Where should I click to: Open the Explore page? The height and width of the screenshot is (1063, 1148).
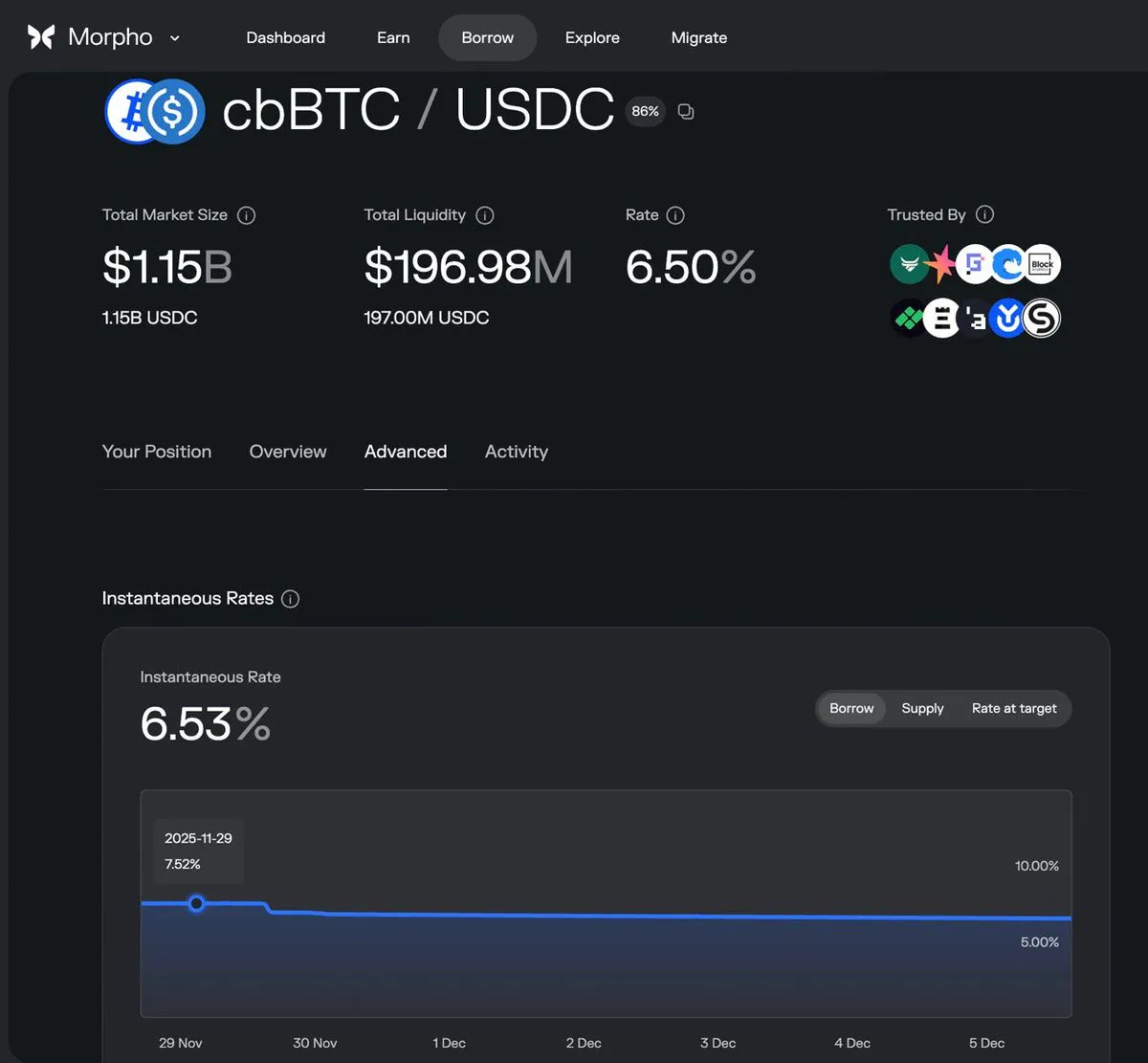click(592, 38)
